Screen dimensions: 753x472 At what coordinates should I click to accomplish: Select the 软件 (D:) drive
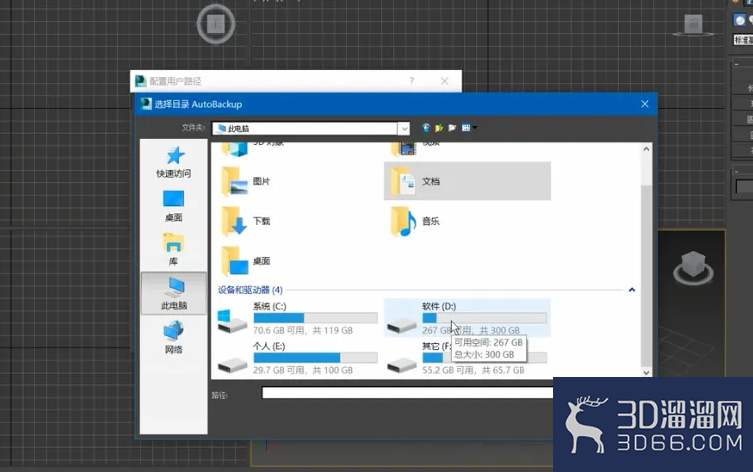click(467, 317)
